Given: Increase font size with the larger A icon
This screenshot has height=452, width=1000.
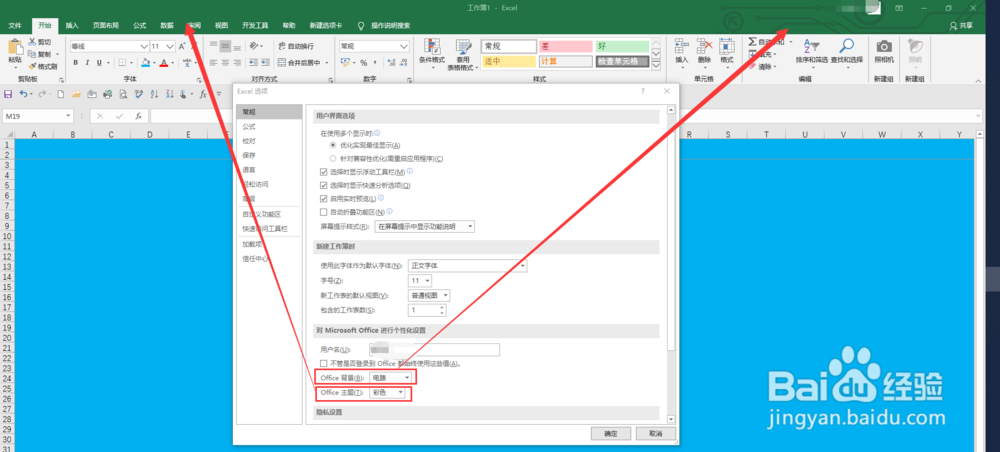Looking at the screenshot, I should pyautogui.click(x=182, y=47).
